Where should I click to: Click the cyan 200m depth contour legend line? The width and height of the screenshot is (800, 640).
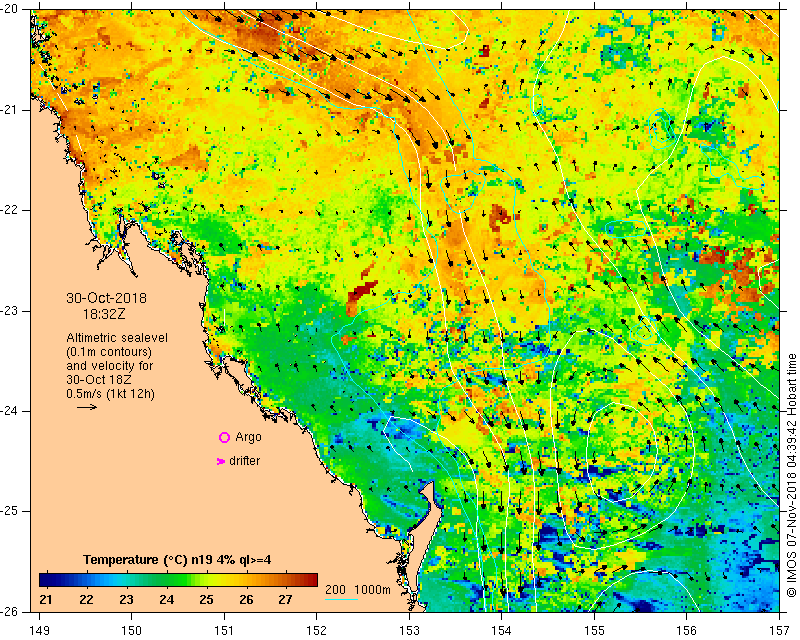click(341, 599)
